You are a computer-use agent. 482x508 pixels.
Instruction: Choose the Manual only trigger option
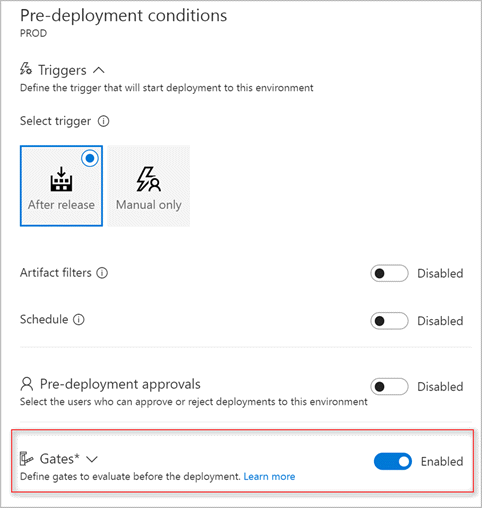pos(149,186)
